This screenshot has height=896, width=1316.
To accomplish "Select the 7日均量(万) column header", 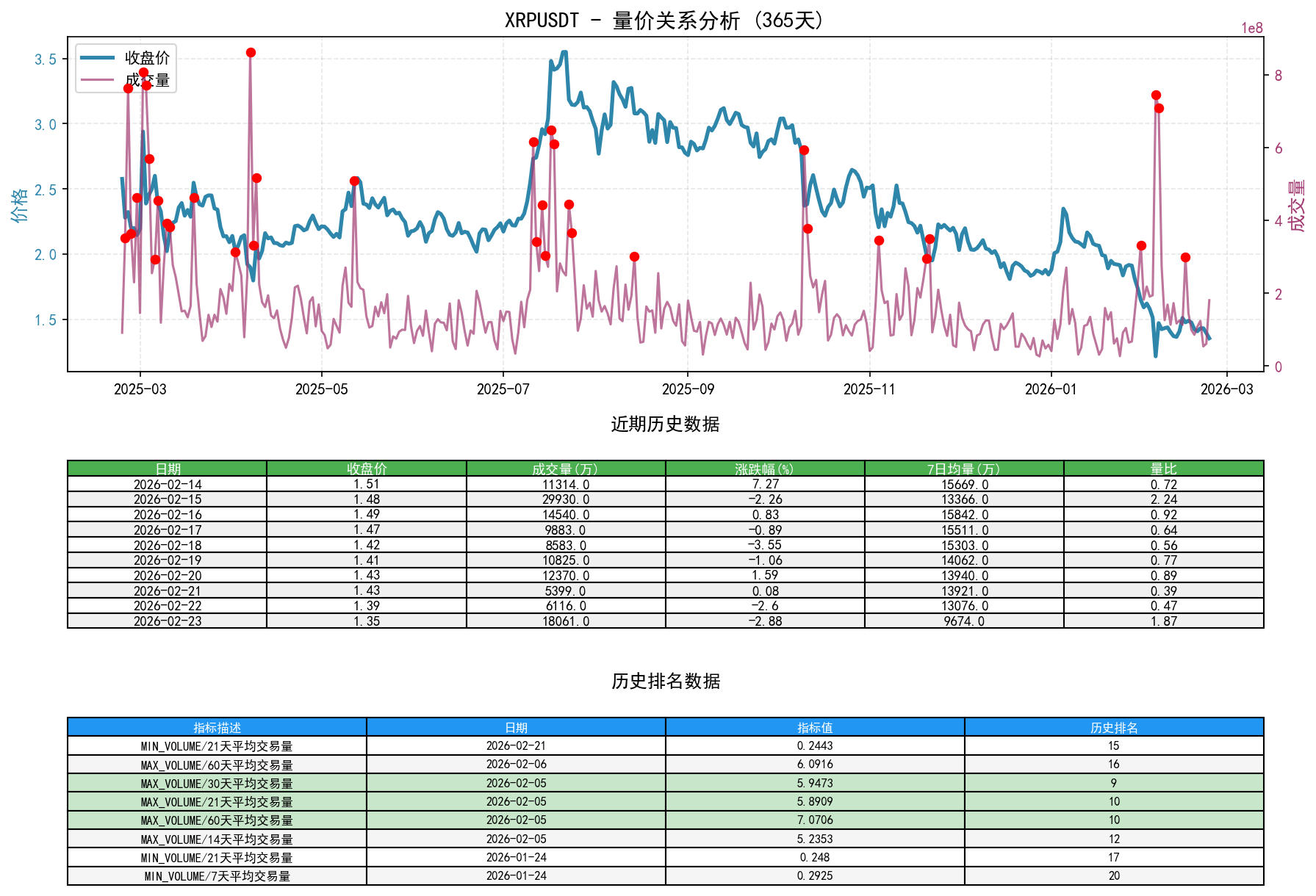I will [x=964, y=466].
